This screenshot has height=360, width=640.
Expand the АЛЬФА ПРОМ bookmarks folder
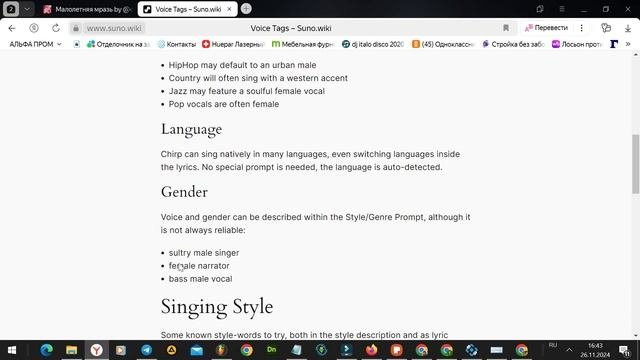35,44
